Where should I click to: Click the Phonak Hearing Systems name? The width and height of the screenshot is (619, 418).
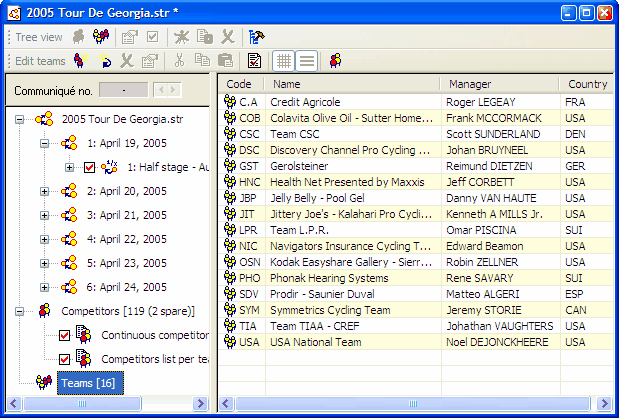pyautogui.click(x=329, y=278)
